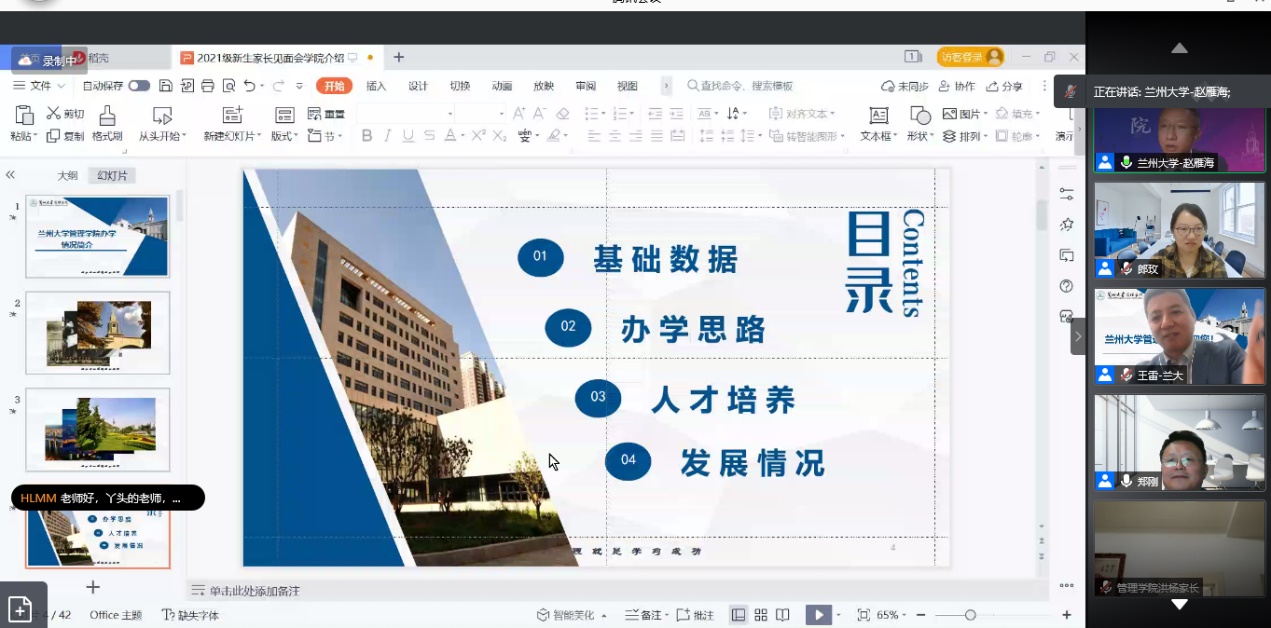Toggle the Auto Save (自动保存) switch
Screen dimensions: 1271x628
[139, 86]
